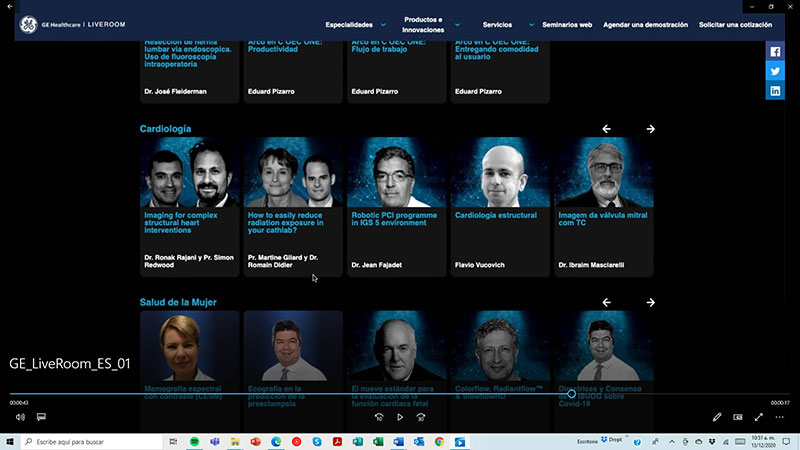This screenshot has height=450, width=800.
Task: Open the more options ellipsis
Action: (780, 417)
